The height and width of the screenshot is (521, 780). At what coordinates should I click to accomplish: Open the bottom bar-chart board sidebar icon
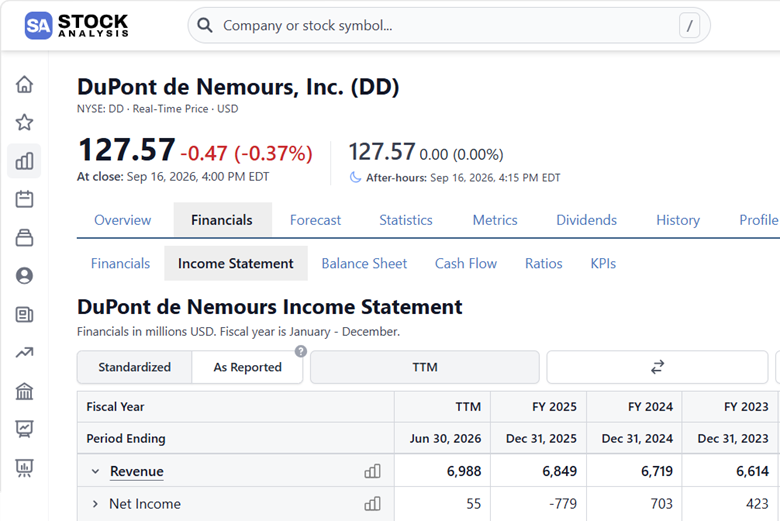click(x=24, y=467)
